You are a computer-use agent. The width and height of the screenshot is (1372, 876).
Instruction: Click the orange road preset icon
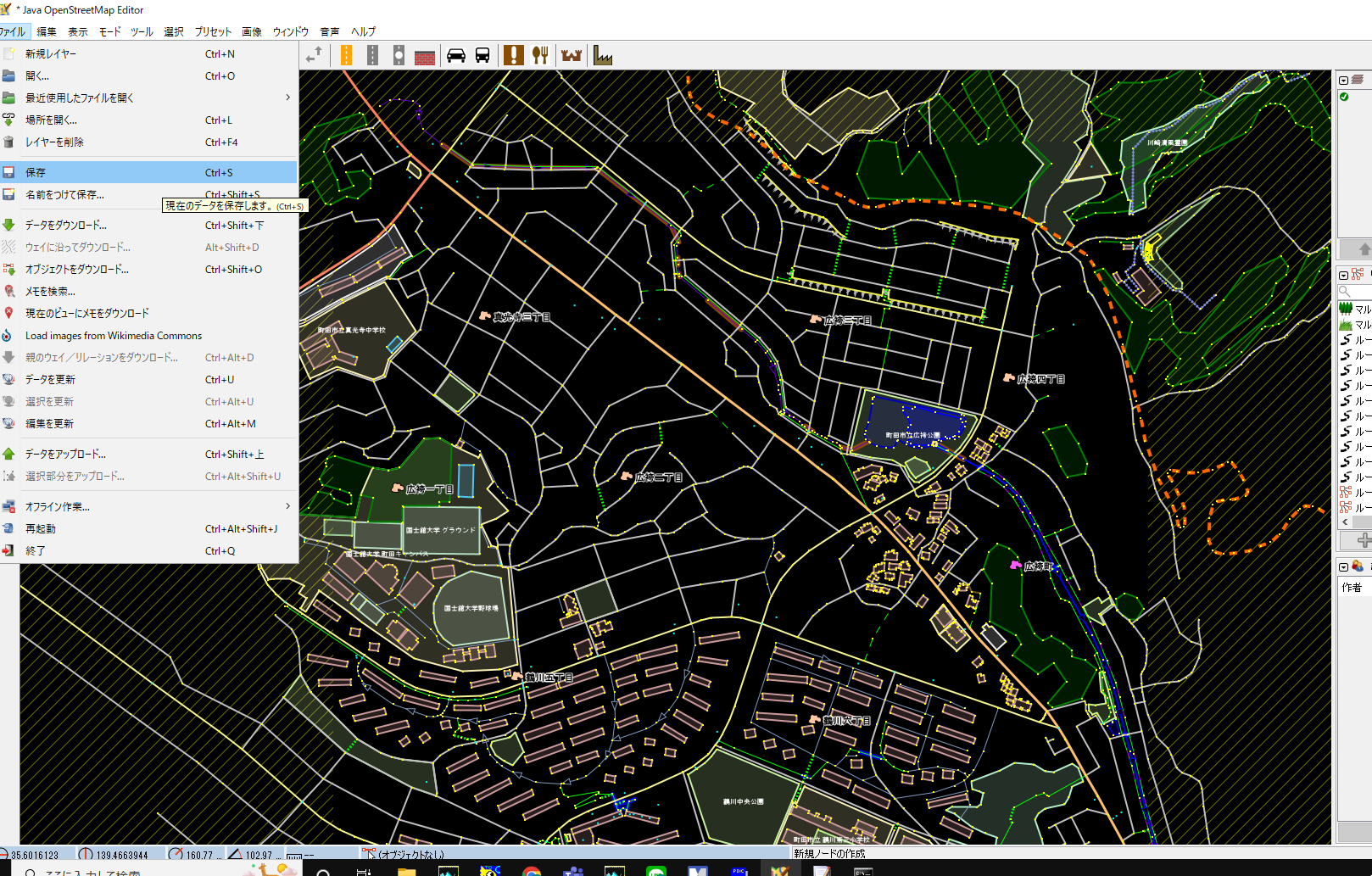click(x=346, y=56)
